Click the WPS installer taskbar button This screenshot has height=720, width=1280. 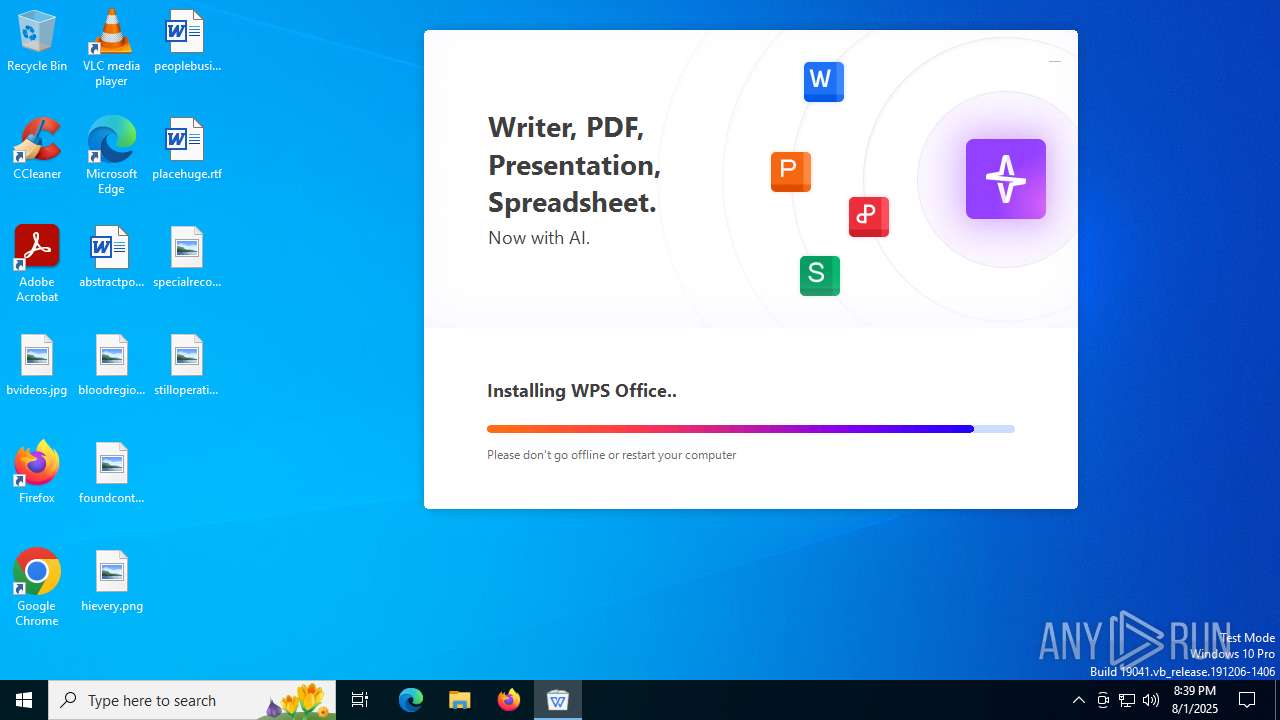coord(558,700)
